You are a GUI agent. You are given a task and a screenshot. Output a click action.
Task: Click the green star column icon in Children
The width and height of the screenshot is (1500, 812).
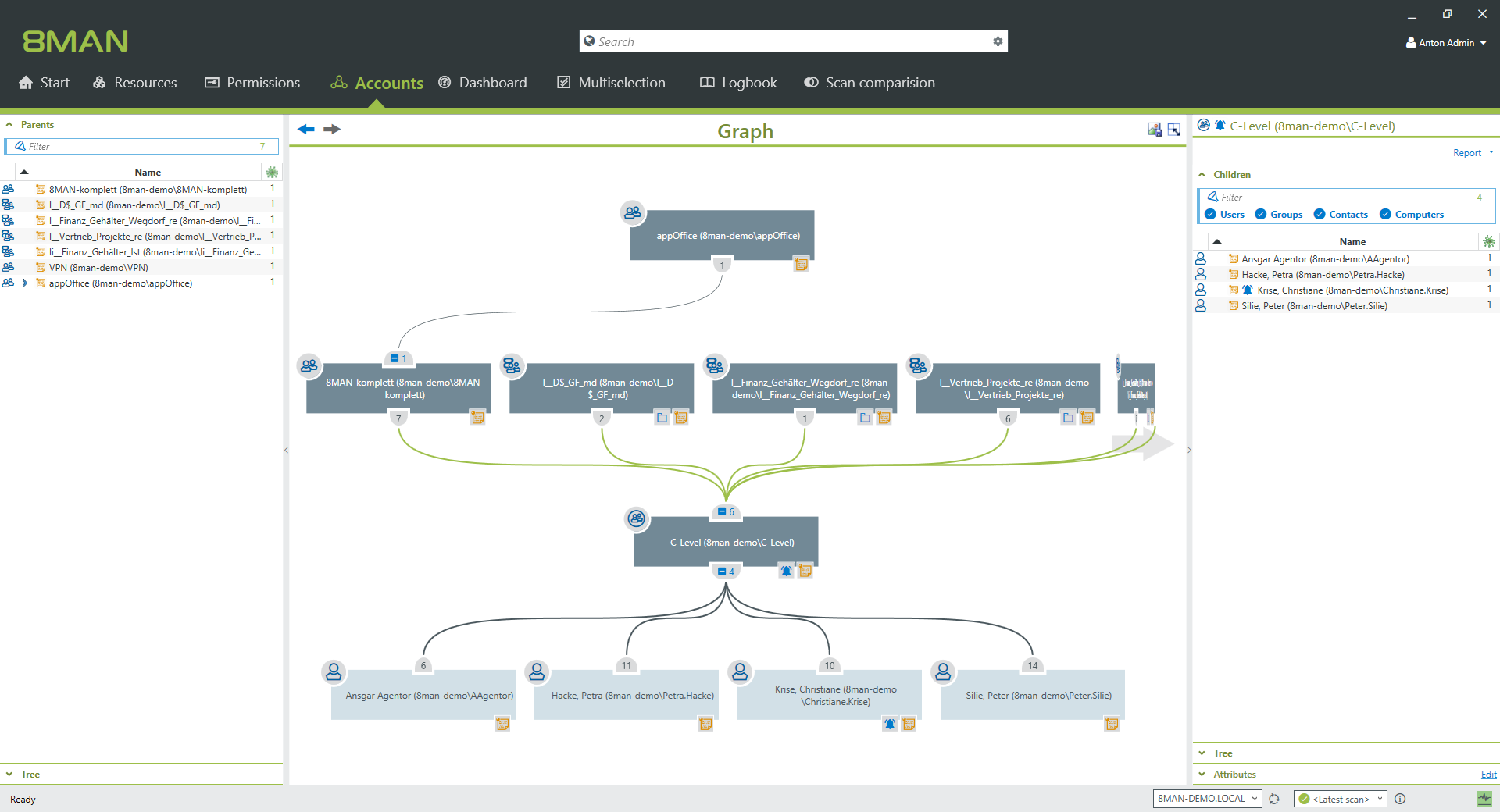pyautogui.click(x=1489, y=241)
